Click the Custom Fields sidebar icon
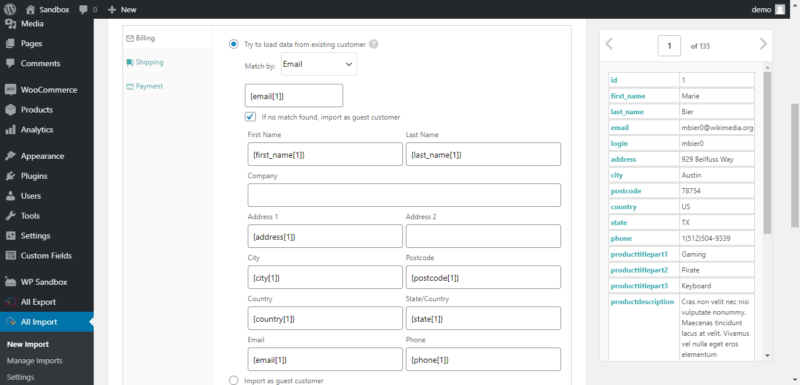The width and height of the screenshot is (800, 385). [10, 255]
